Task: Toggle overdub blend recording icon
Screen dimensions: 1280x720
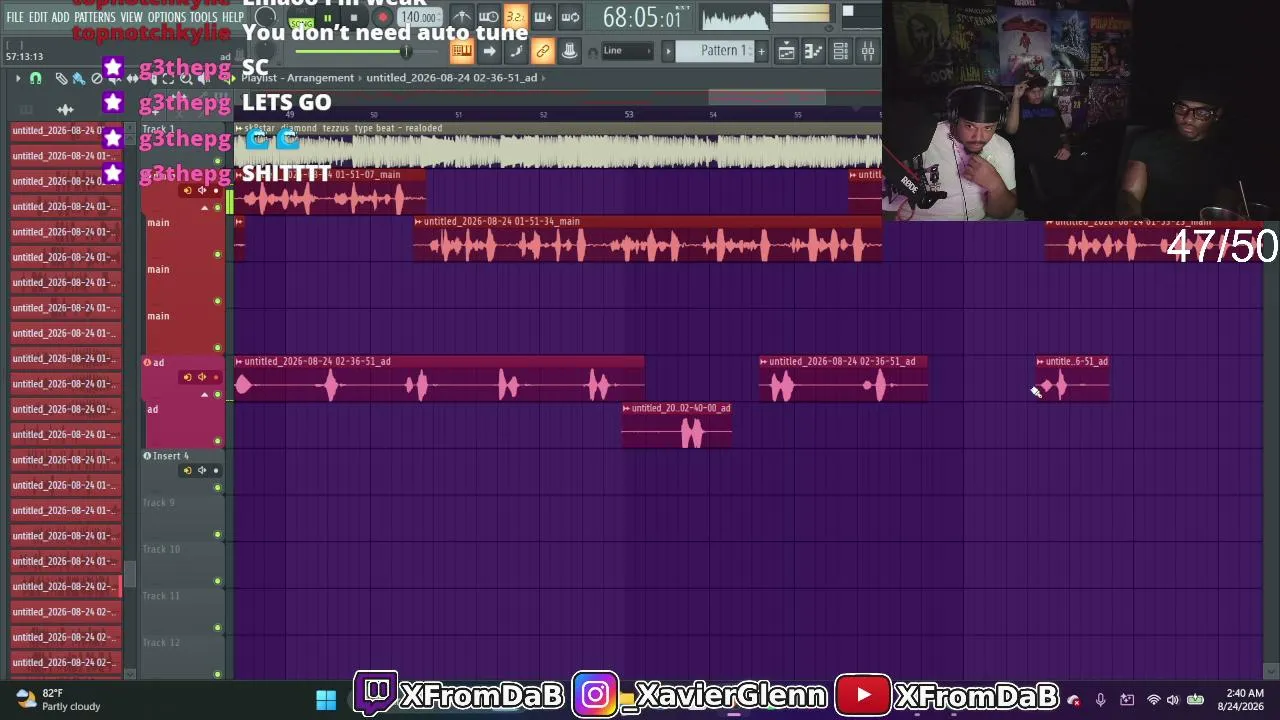Action: 543,17
